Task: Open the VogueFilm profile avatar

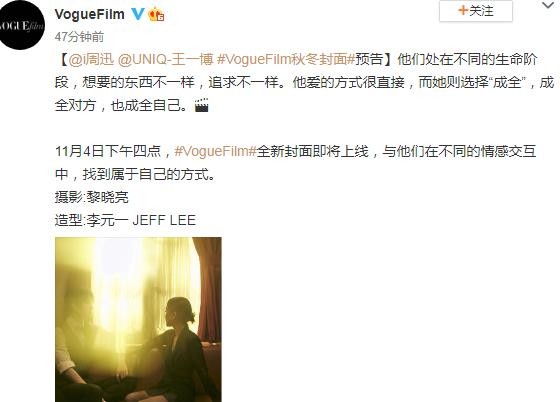Action: point(21,25)
